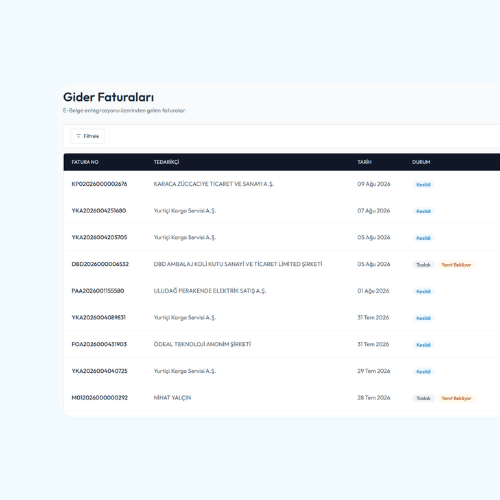Click Kesildi badge on first invoice row
500x500 pixels.
click(423, 184)
